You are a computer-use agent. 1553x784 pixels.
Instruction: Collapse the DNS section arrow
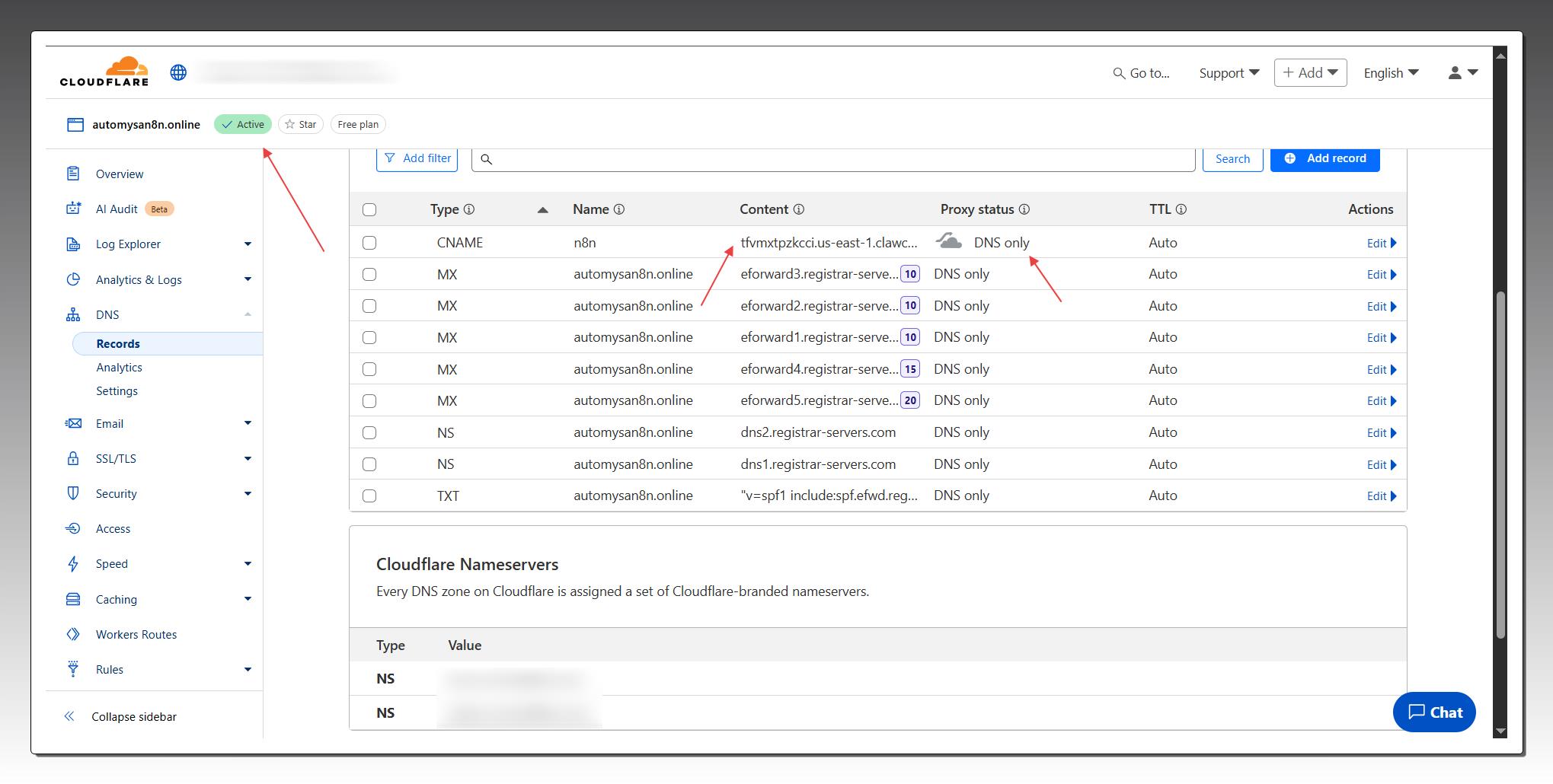[248, 314]
